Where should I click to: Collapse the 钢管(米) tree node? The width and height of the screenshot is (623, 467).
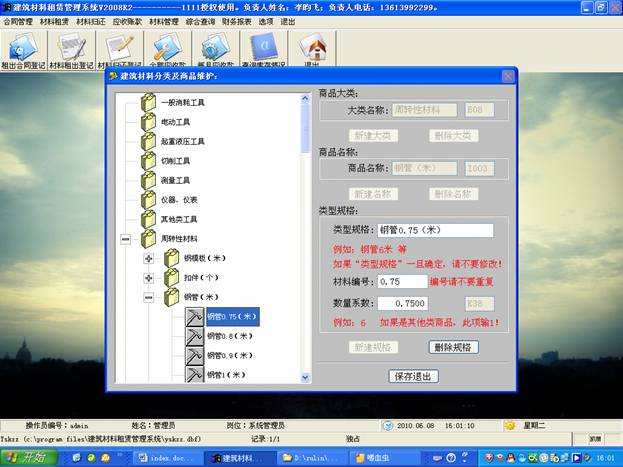pos(149,297)
